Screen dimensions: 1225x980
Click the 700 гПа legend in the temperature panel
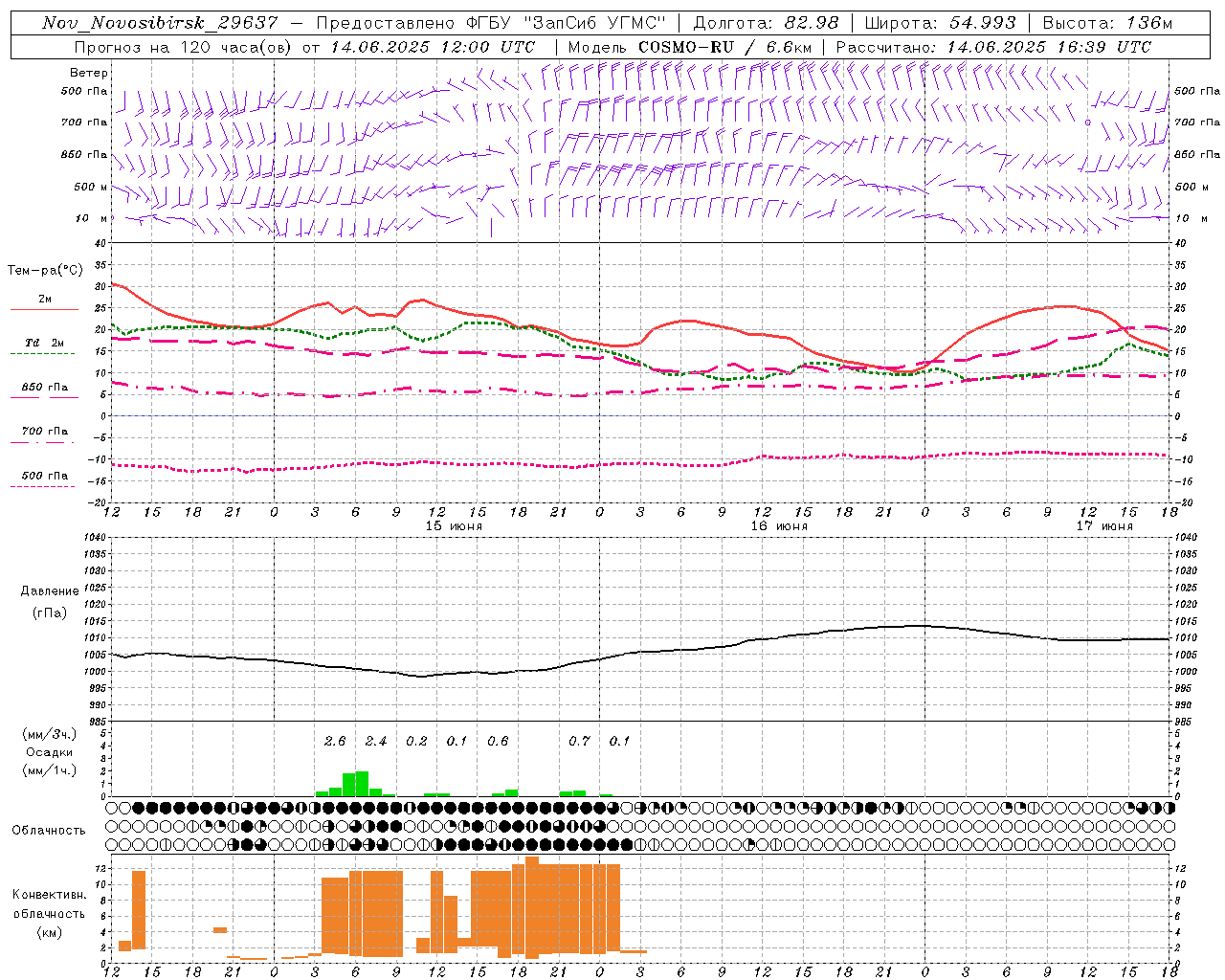[45, 432]
